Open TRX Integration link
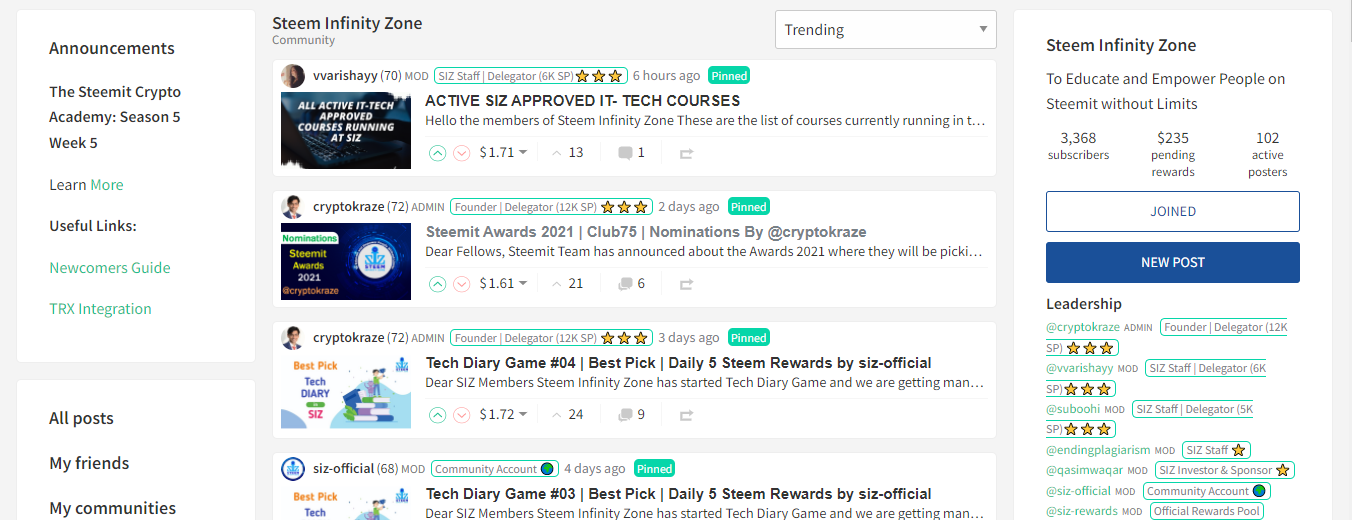Screen dimensions: 1352x520 pyautogui.click(x=100, y=309)
